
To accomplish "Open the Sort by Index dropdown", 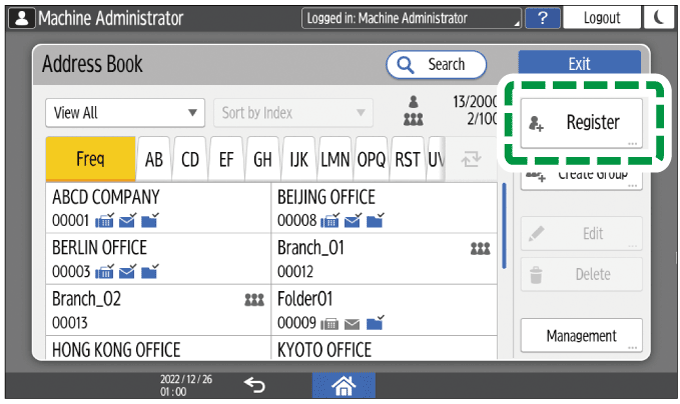I will click(292, 113).
